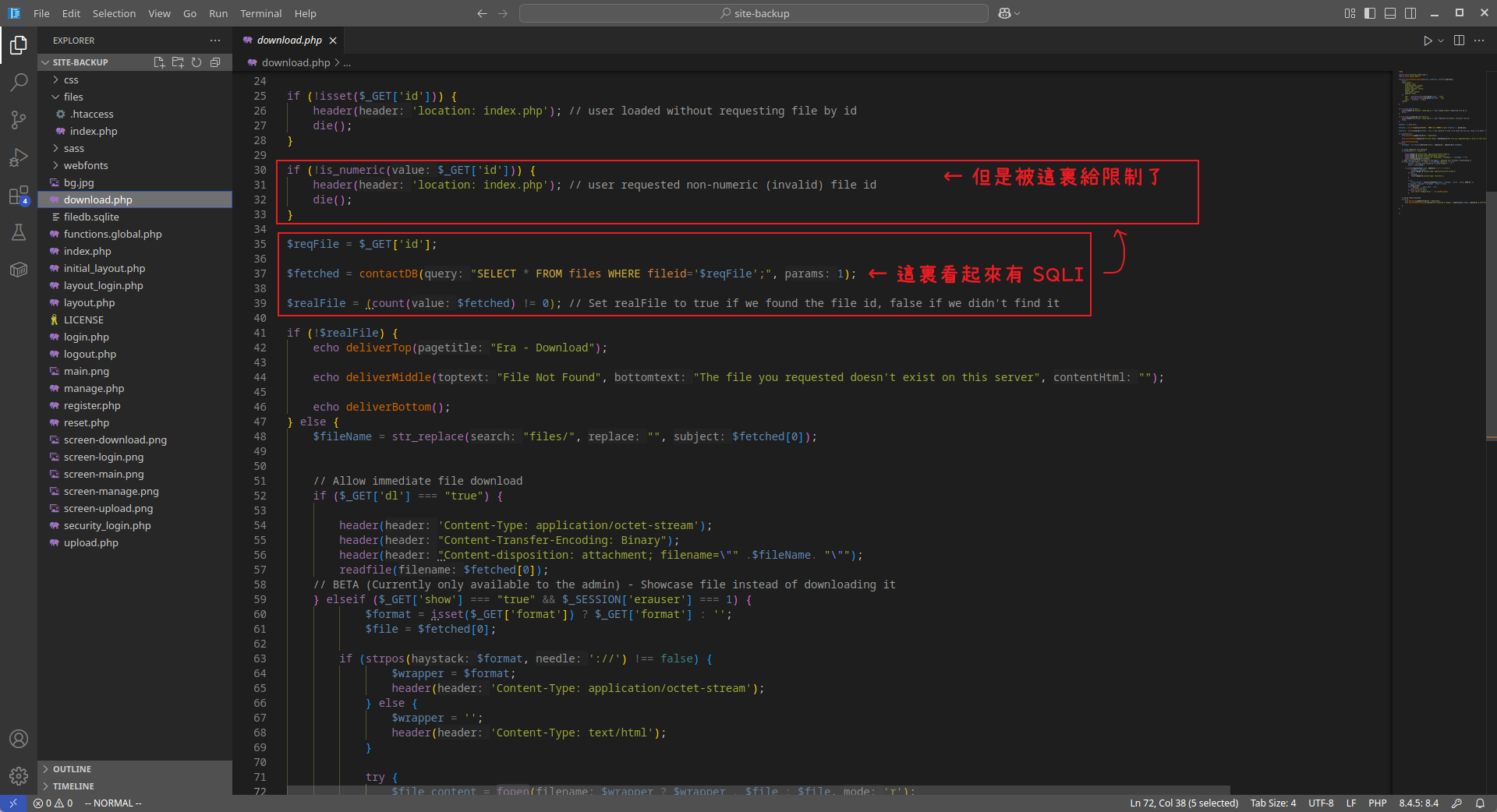Click the site-backup command center search box
This screenshot has height=812, width=1497.
click(754, 13)
